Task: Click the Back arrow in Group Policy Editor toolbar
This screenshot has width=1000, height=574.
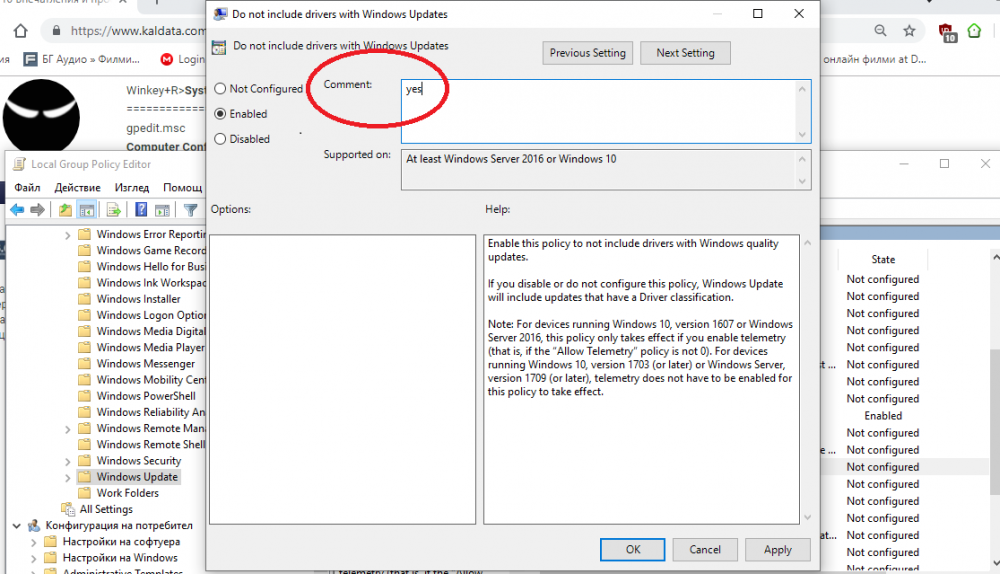Action: tap(17, 210)
